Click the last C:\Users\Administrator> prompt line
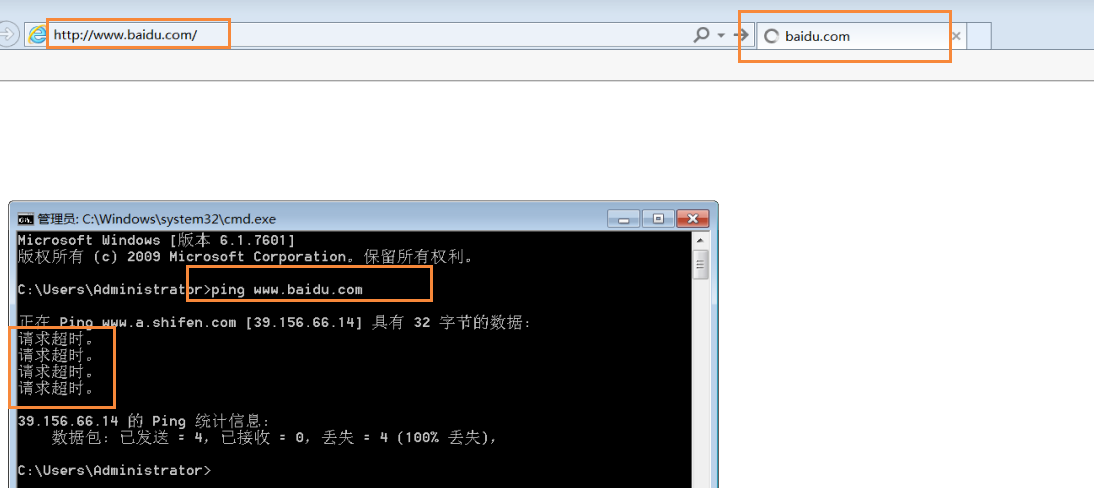Image resolution: width=1094 pixels, height=488 pixels. pyautogui.click(x=114, y=470)
